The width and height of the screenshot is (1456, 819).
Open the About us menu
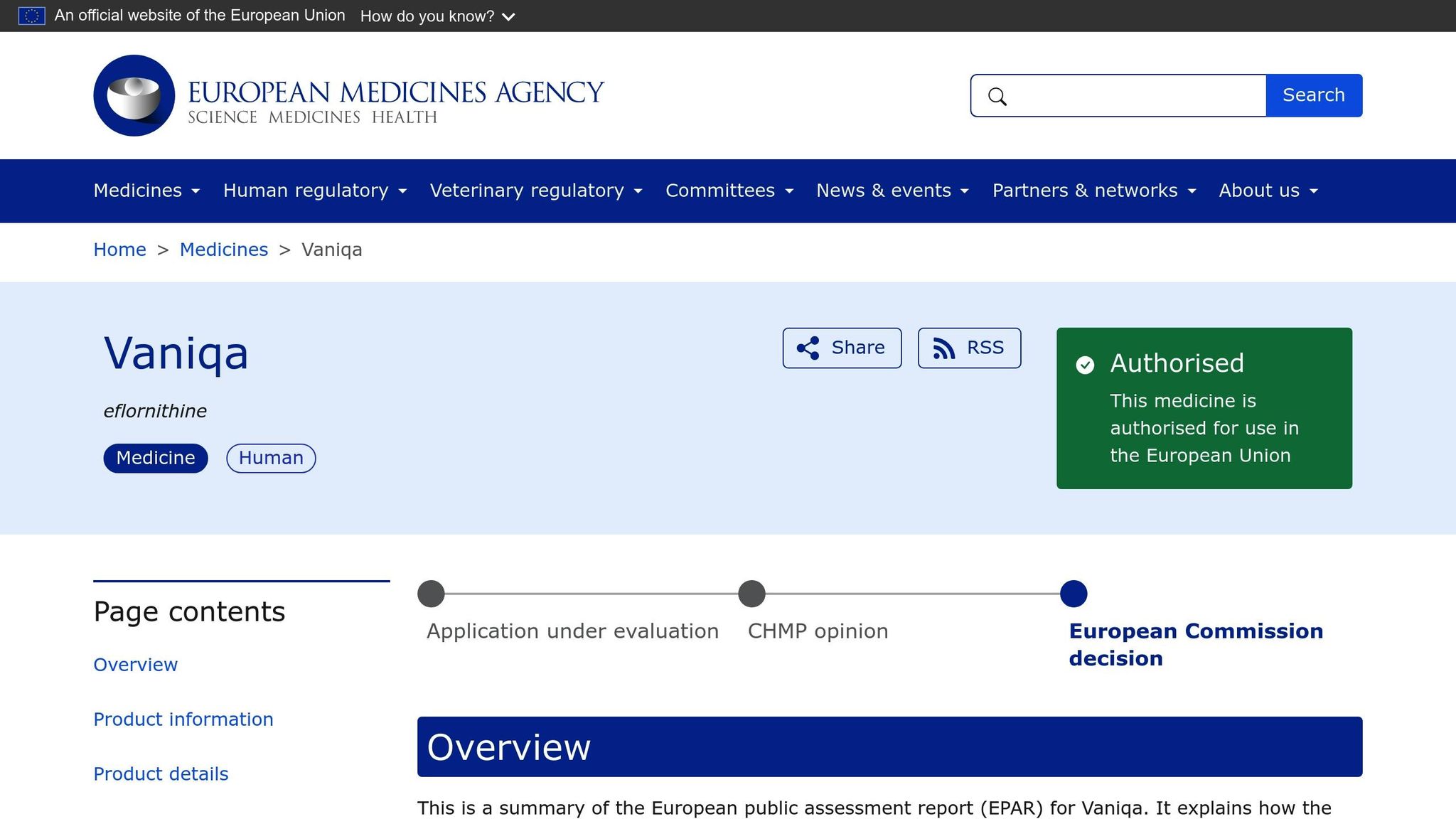coord(1268,191)
